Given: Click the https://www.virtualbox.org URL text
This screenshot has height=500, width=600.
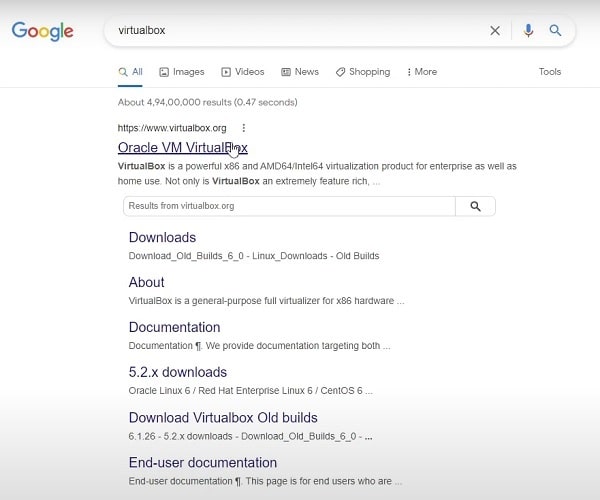Looking at the screenshot, I should [x=172, y=128].
